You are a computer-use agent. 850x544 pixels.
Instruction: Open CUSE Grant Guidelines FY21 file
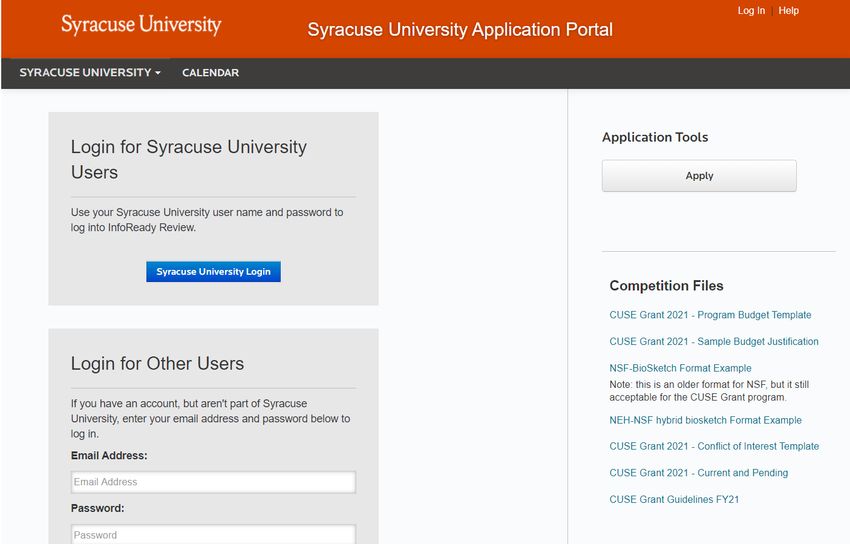[x=674, y=499]
